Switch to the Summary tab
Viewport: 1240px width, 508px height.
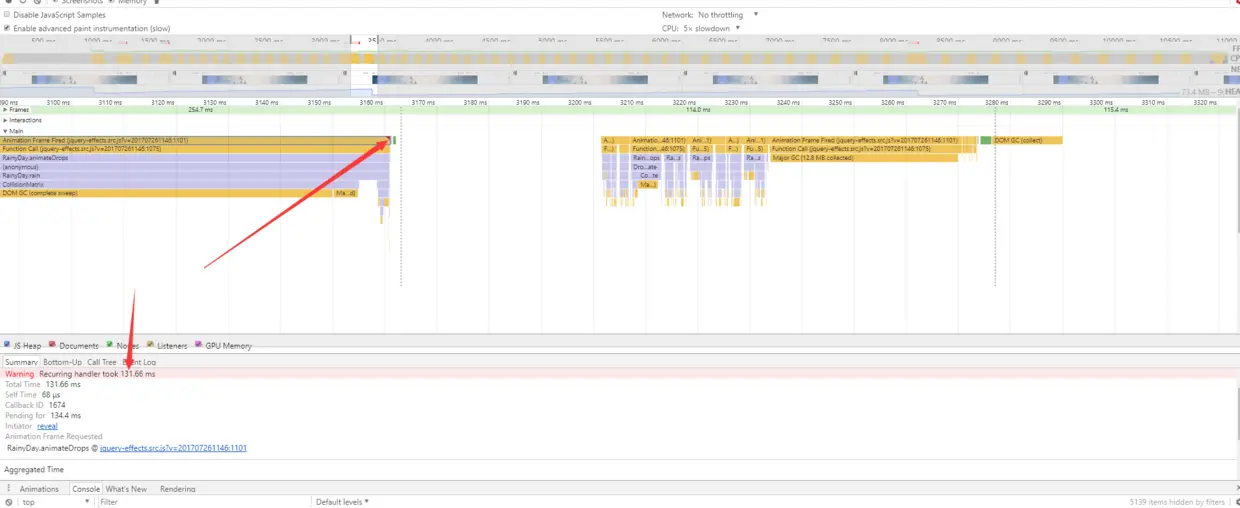coord(20,362)
